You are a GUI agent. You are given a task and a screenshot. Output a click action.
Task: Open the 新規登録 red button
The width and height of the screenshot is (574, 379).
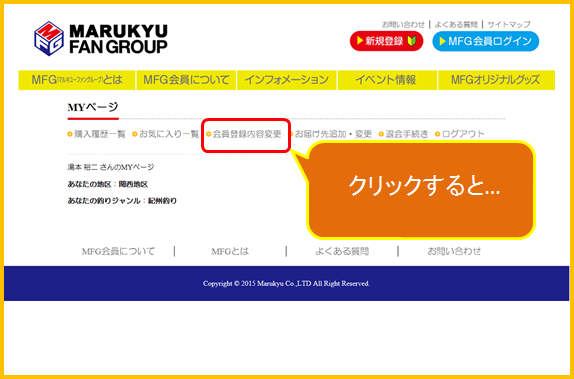pyautogui.click(x=386, y=41)
